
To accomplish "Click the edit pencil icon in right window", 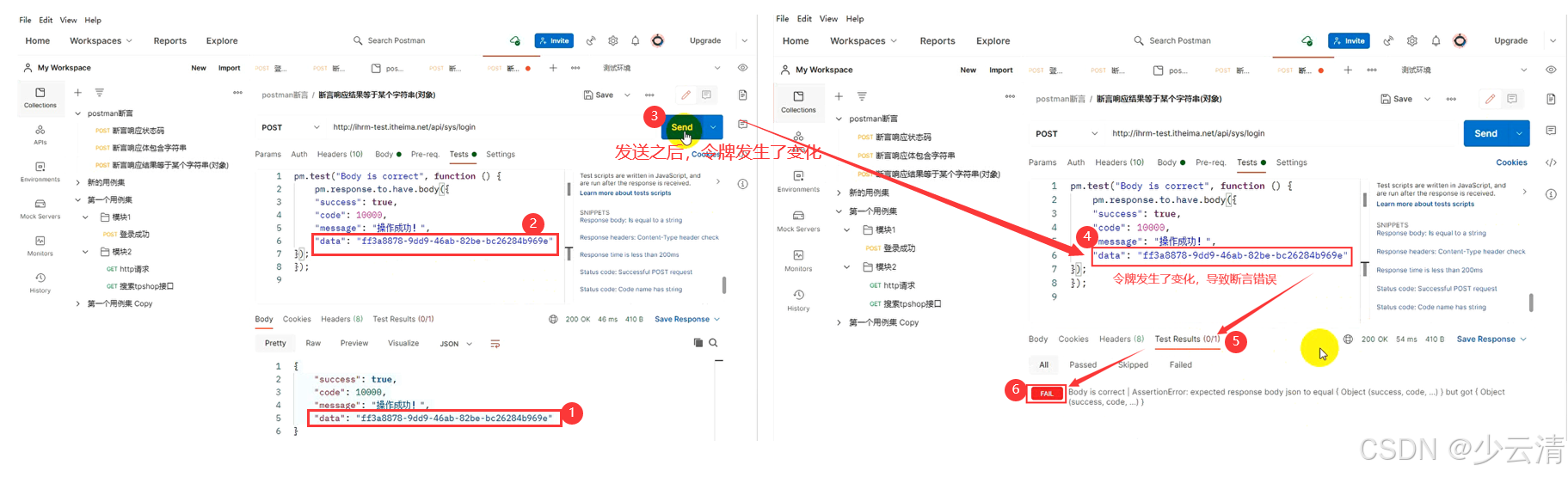I will coord(1490,99).
